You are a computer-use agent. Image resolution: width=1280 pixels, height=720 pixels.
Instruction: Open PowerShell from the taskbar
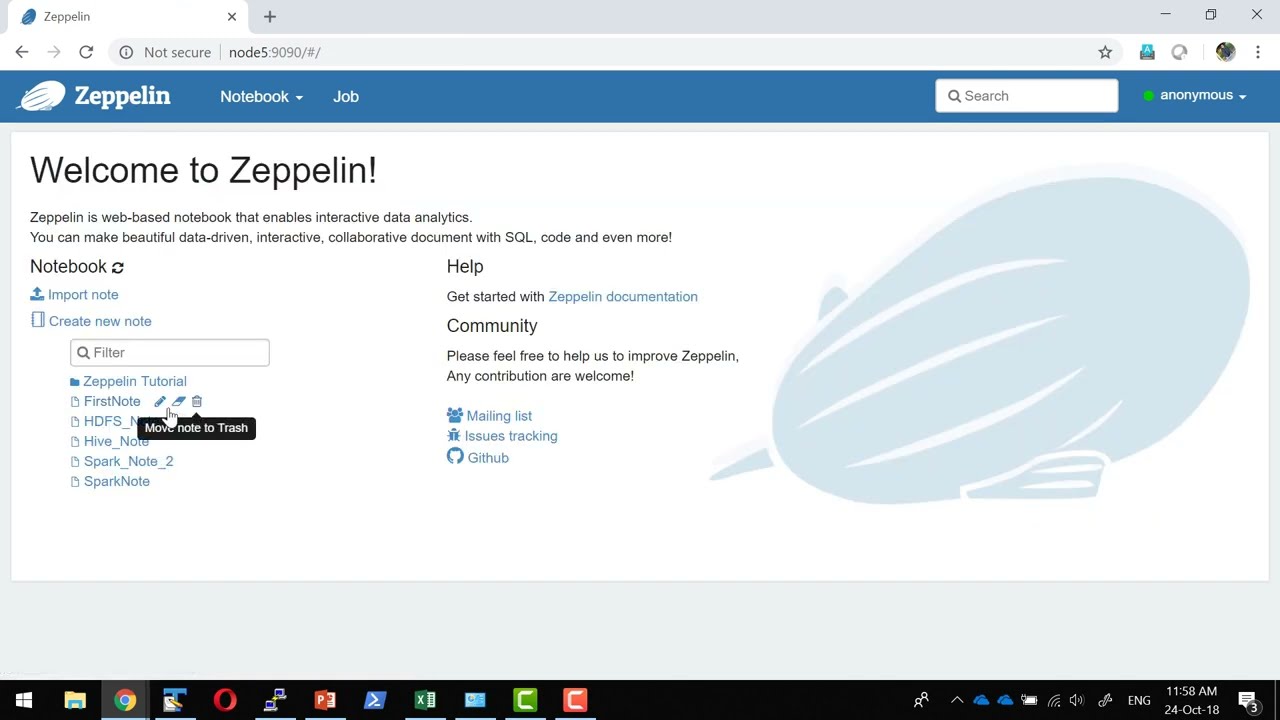click(x=375, y=700)
